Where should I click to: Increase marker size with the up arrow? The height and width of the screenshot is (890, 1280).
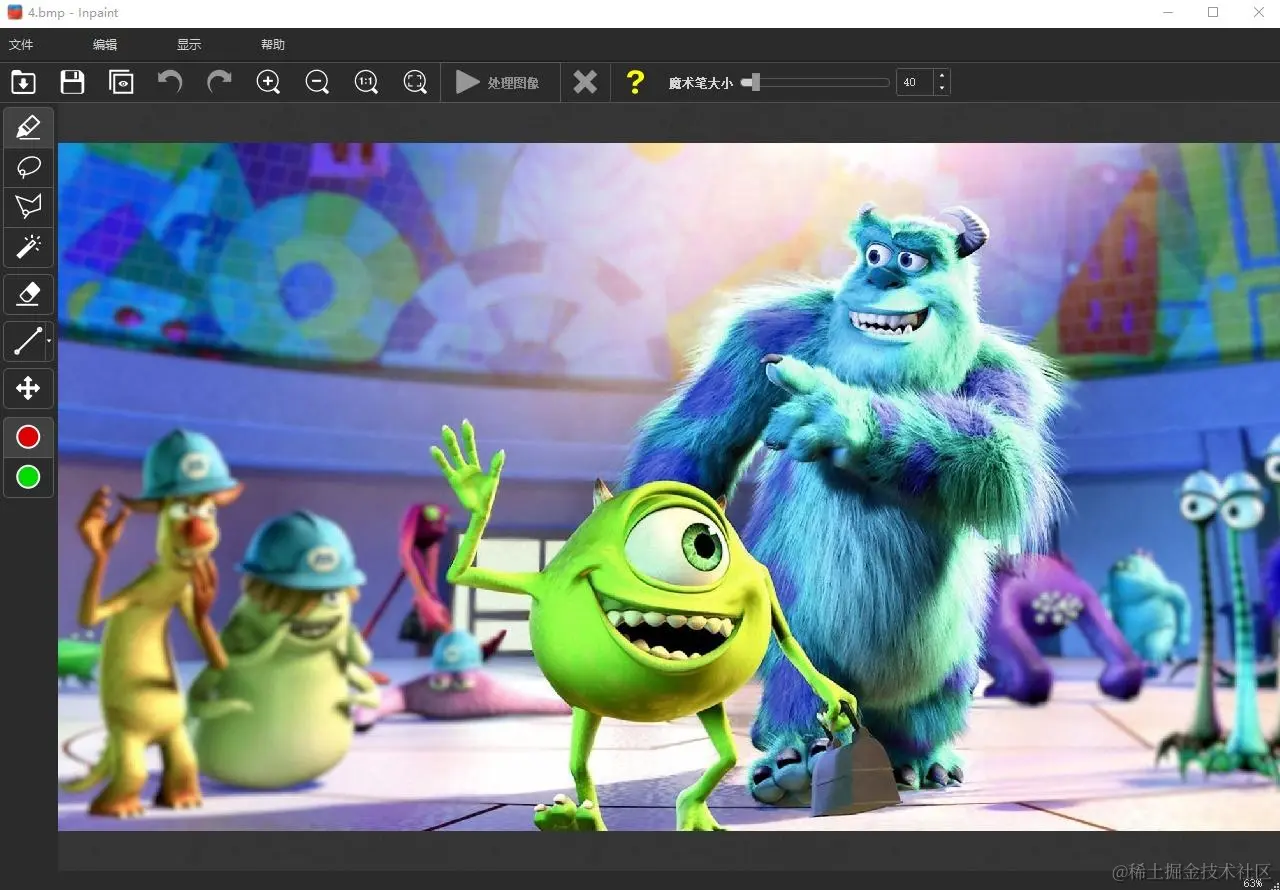(x=942, y=76)
